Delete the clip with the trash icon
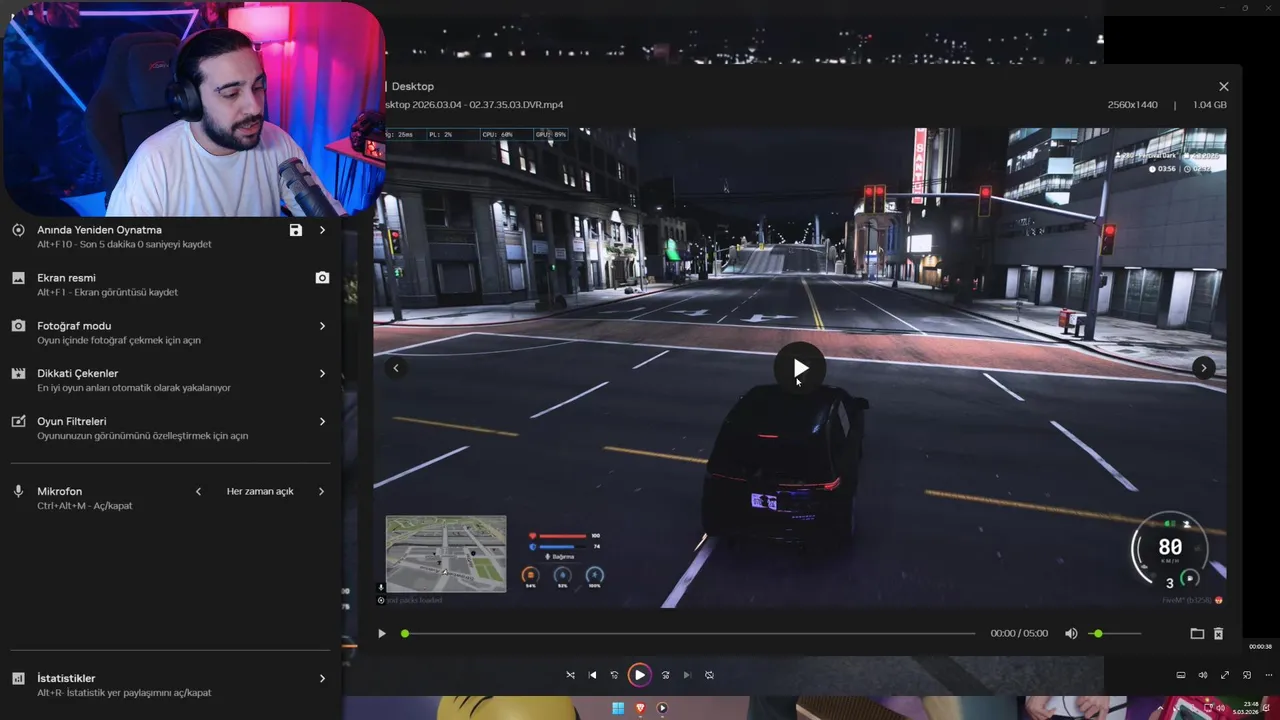 (x=1218, y=633)
